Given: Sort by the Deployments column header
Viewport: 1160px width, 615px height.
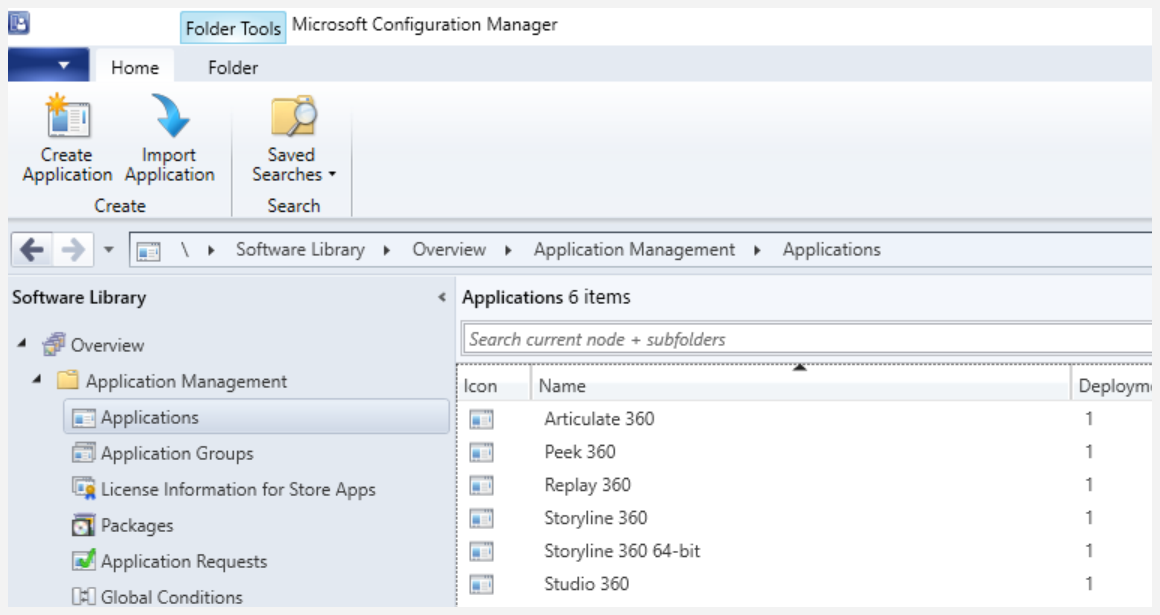Looking at the screenshot, I should coord(1112,386).
